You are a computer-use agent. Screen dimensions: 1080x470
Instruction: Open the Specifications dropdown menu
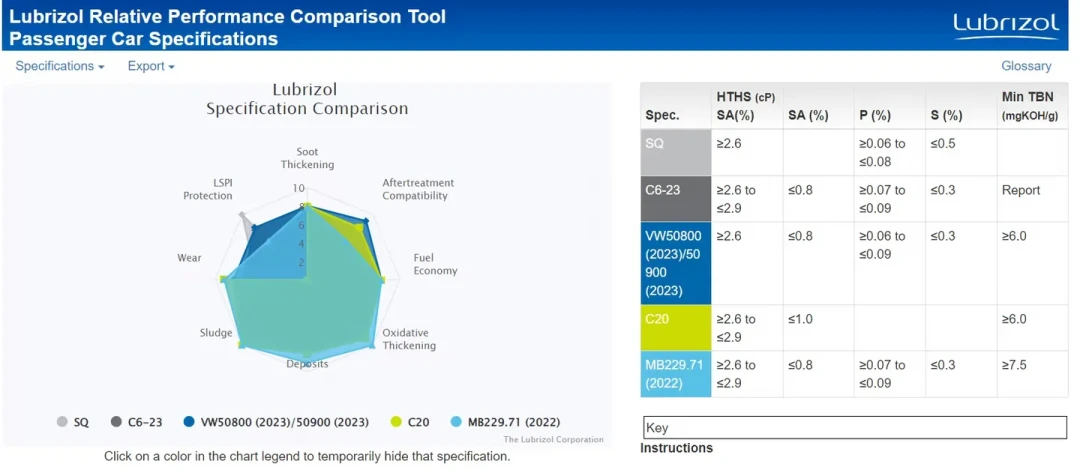(x=60, y=66)
